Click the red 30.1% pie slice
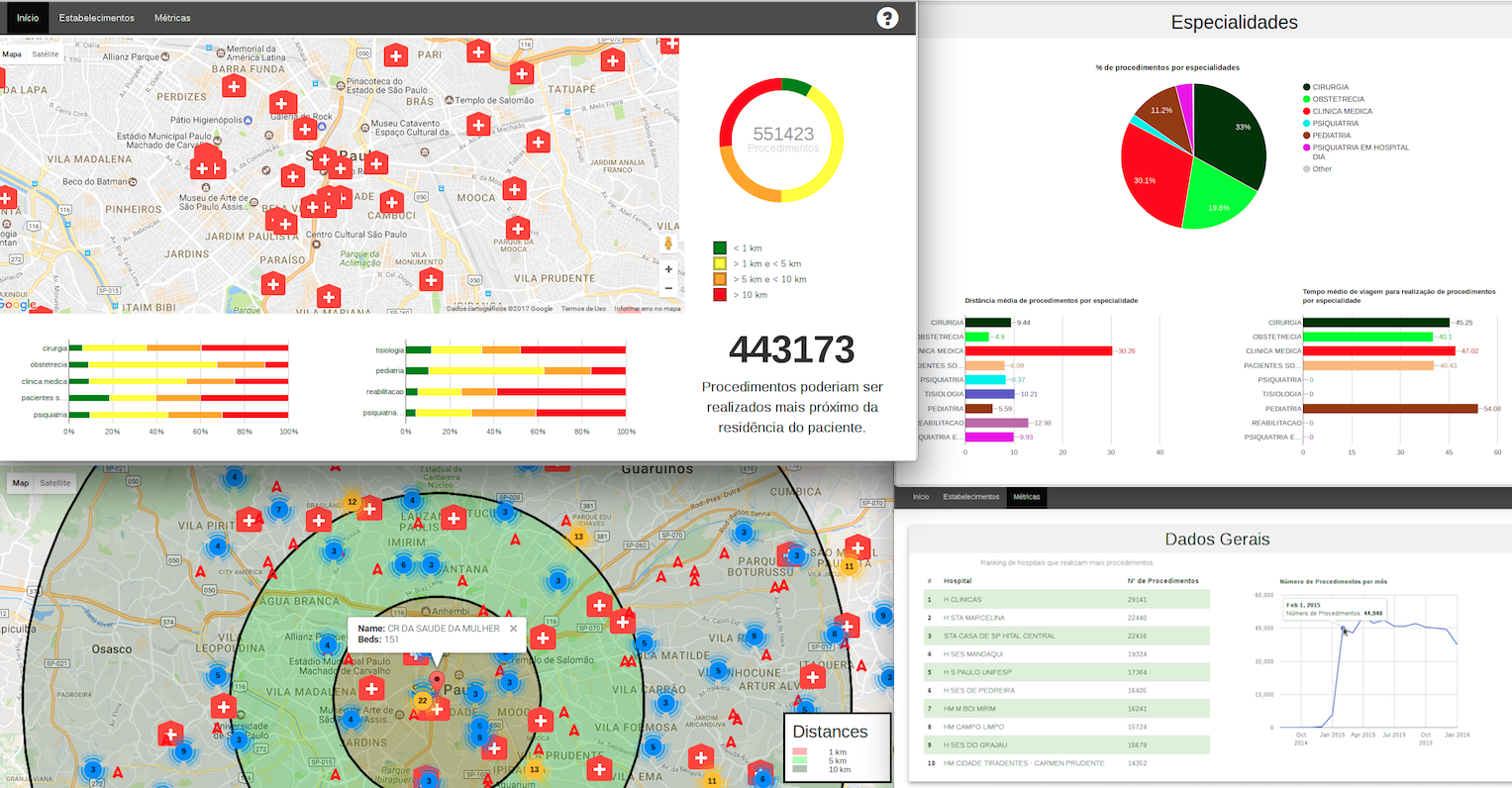 1154,178
